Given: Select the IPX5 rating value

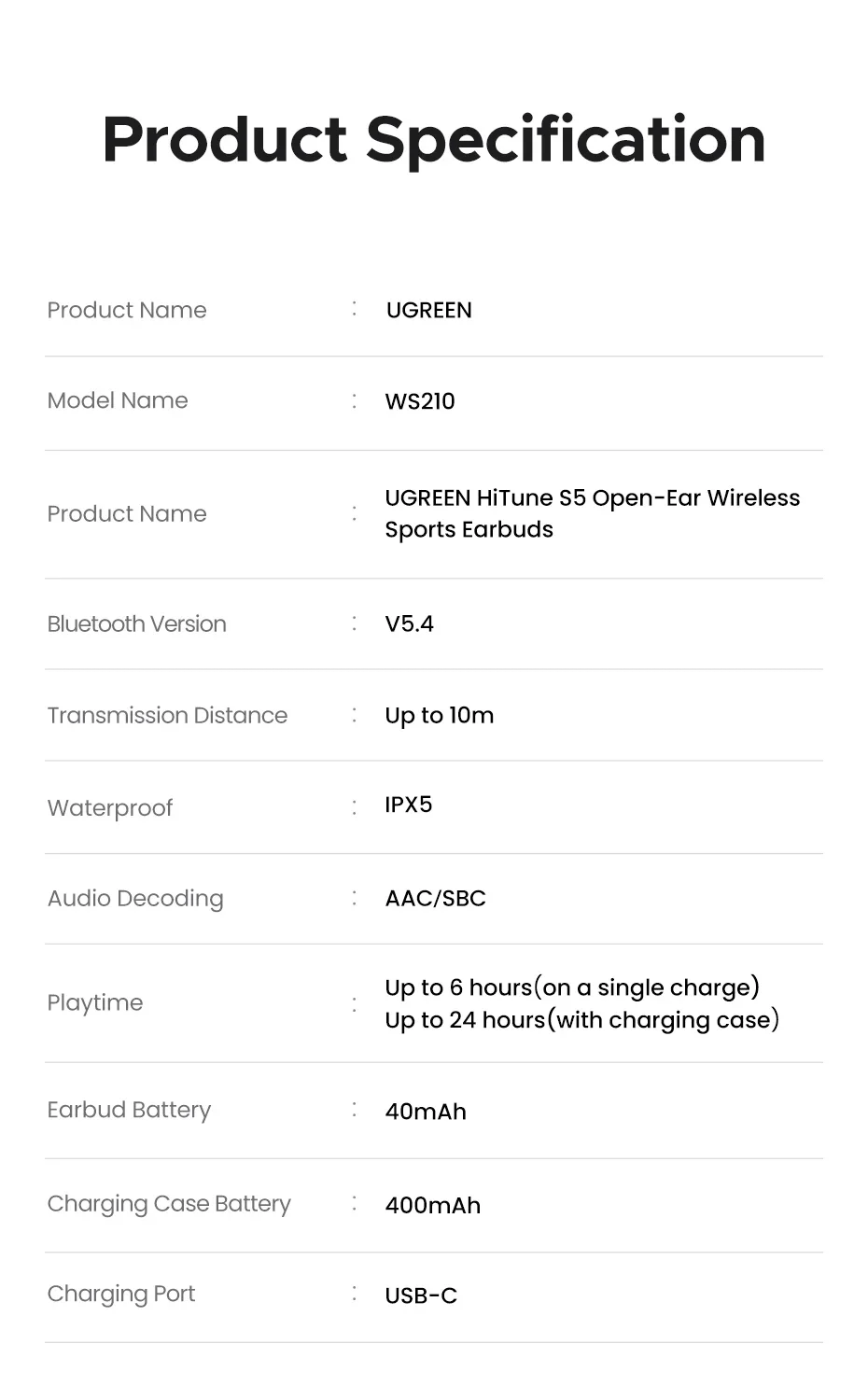Looking at the screenshot, I should 408,805.
